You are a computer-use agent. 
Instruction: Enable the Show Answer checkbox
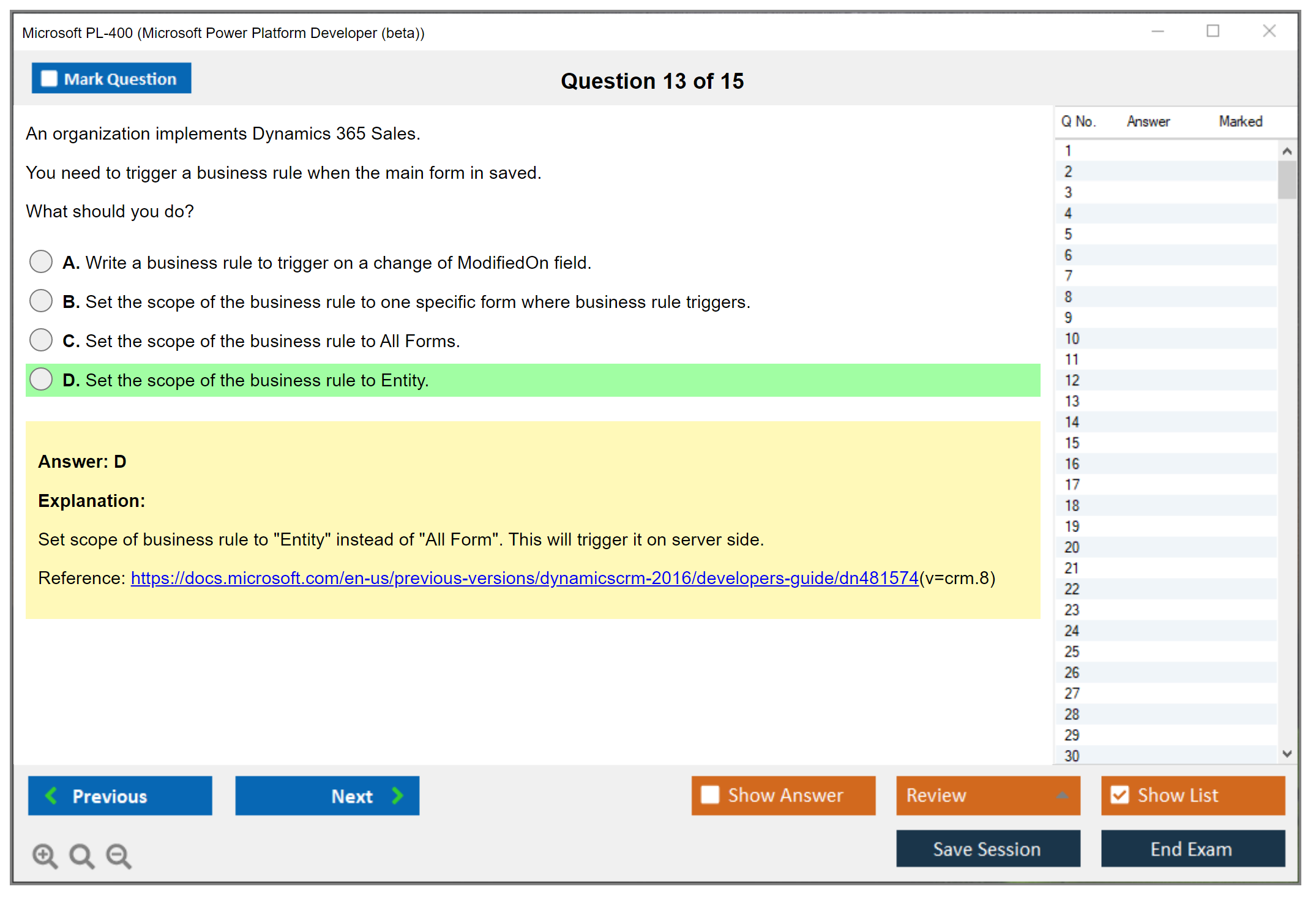[710, 795]
